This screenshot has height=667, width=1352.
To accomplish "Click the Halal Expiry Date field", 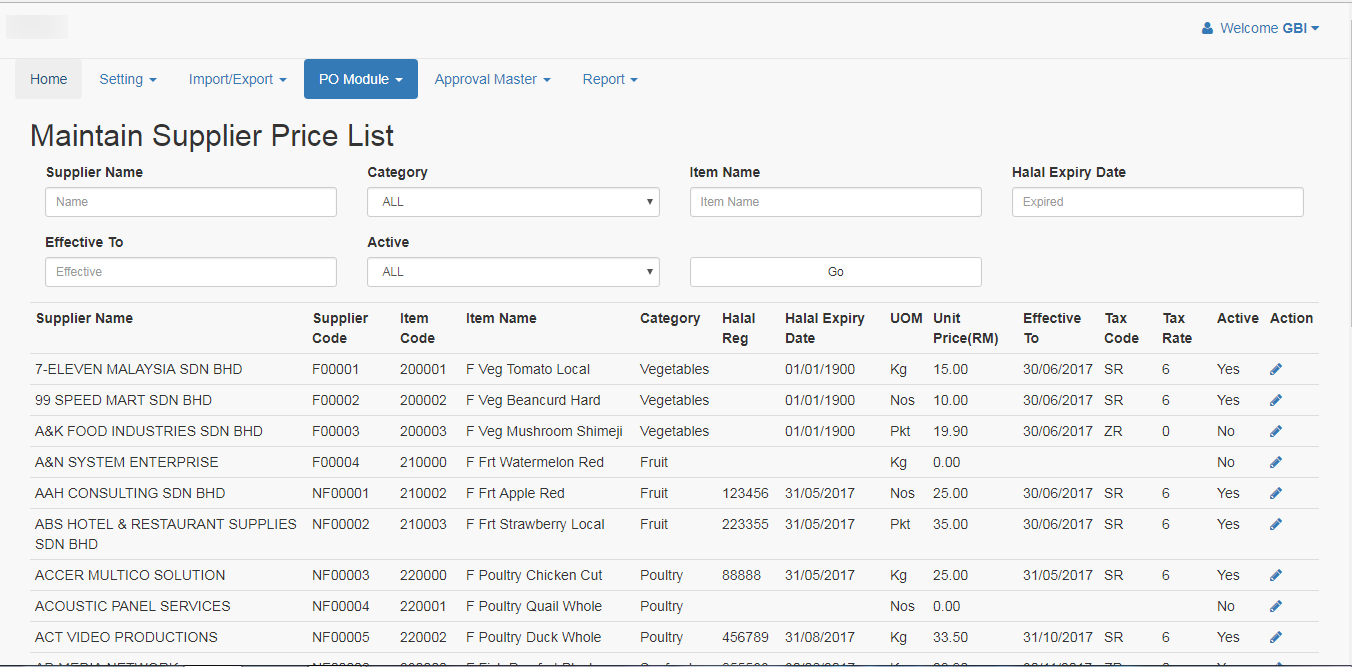I will [1158, 202].
